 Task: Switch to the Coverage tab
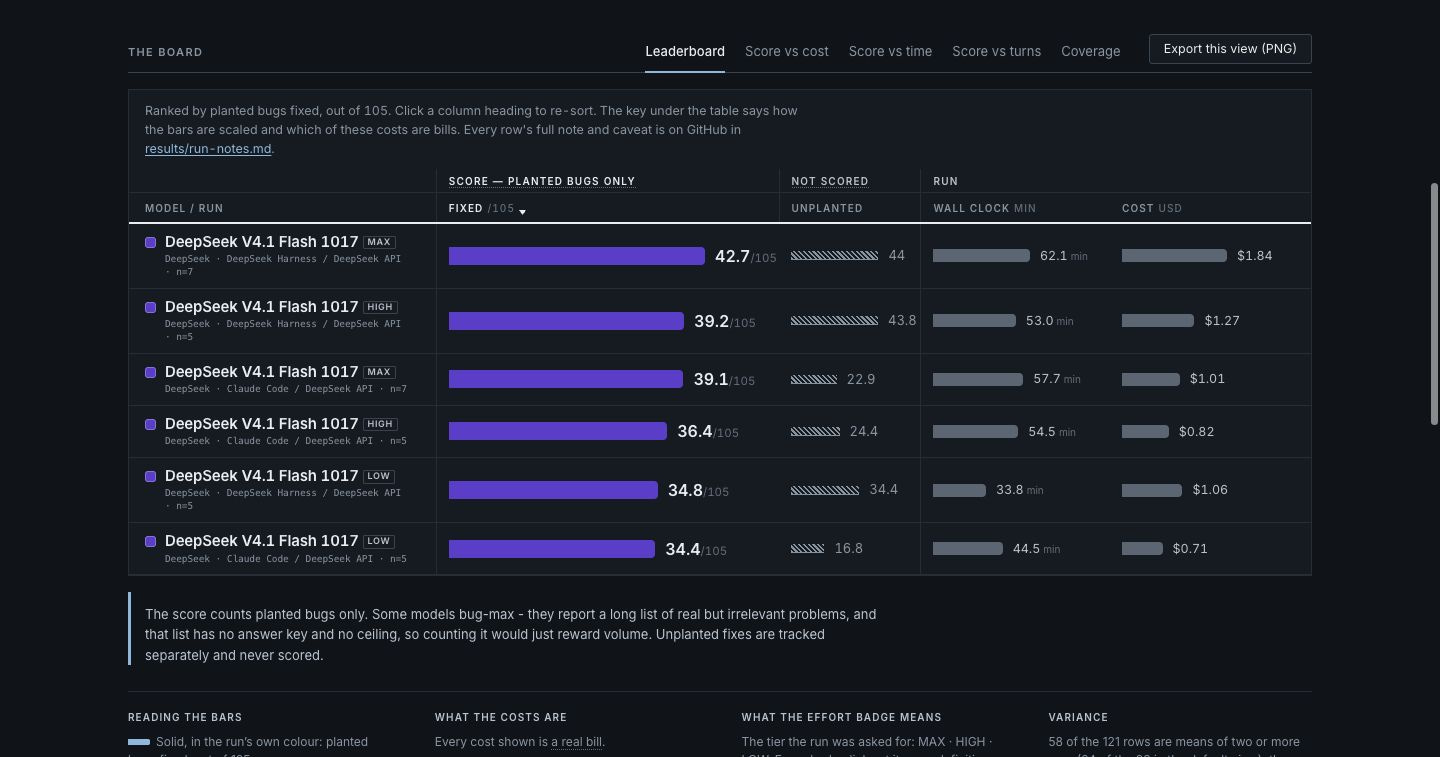click(1090, 51)
